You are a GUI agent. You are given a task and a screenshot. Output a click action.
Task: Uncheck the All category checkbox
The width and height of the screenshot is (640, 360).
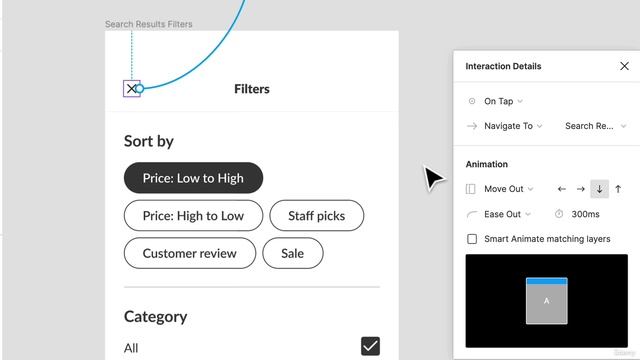coord(370,346)
